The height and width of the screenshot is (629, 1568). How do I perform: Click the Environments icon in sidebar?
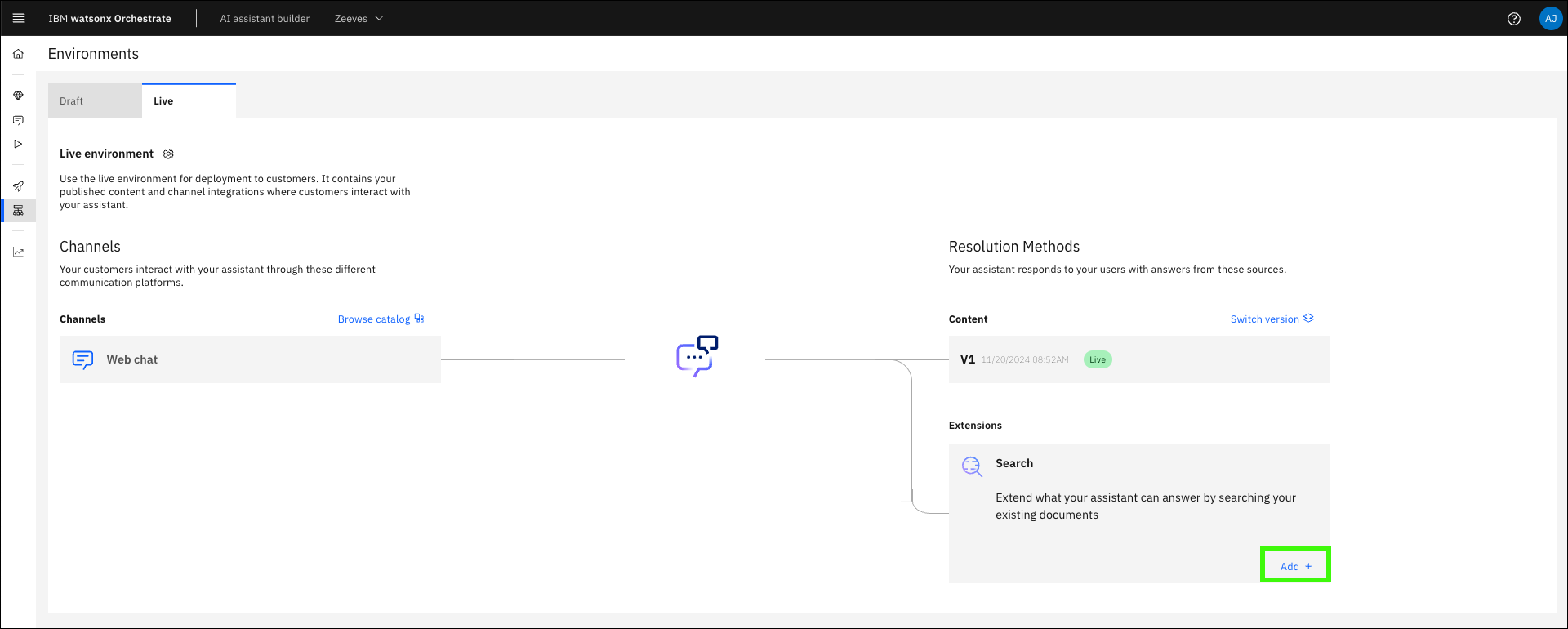point(18,211)
